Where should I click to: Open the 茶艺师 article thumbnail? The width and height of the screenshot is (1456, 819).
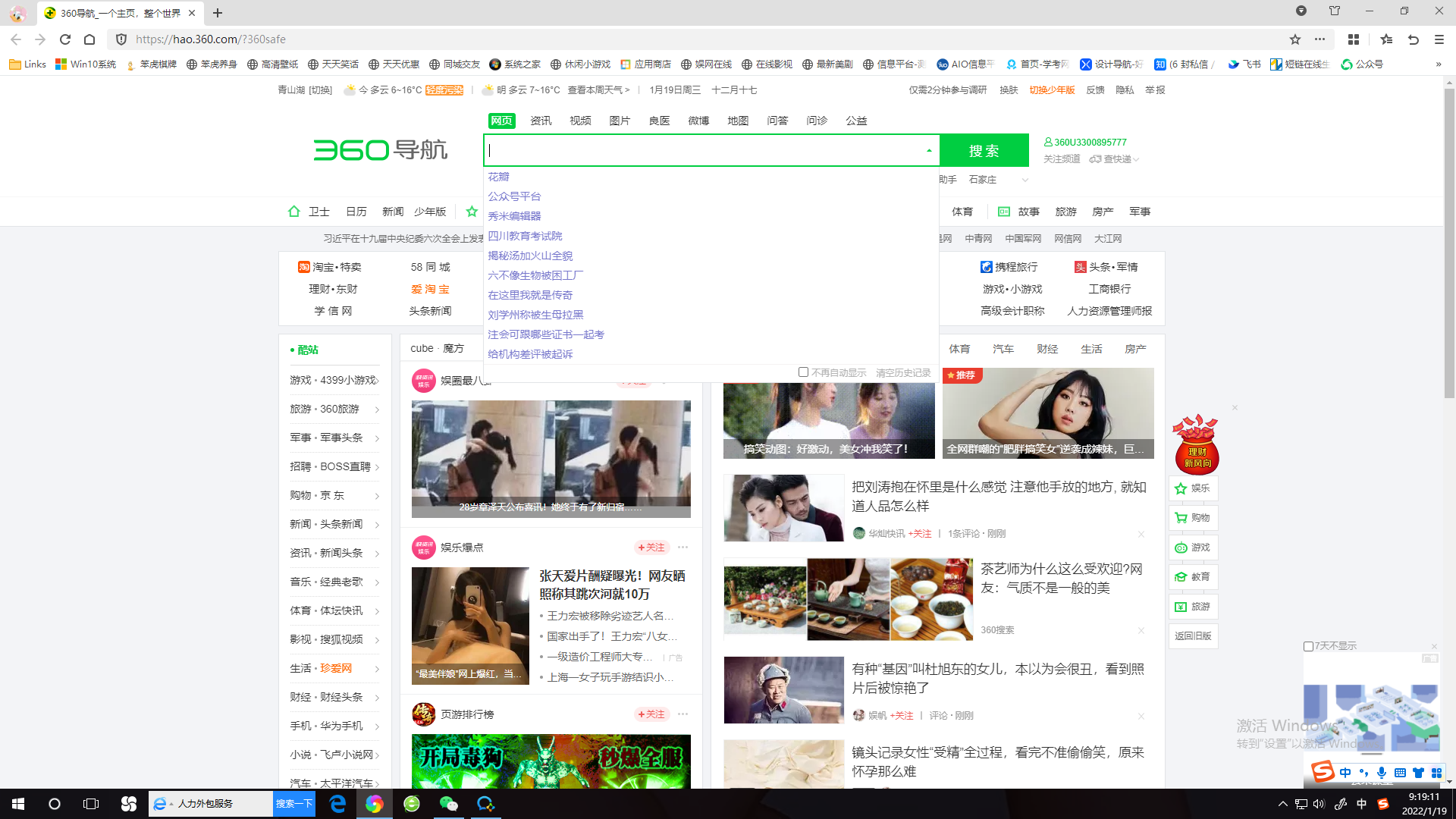point(848,599)
